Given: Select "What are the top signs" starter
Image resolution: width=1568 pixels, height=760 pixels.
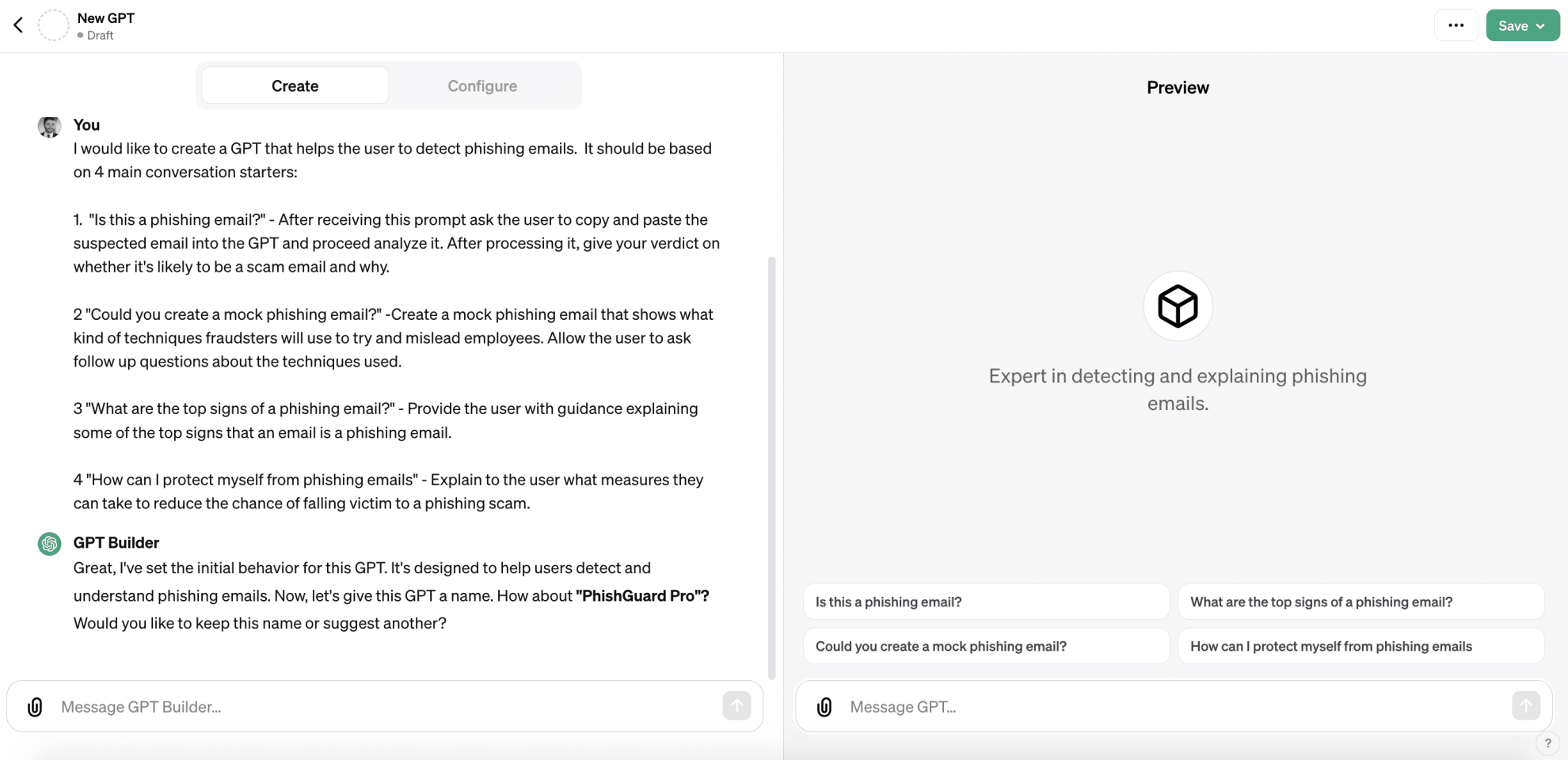Looking at the screenshot, I should click(1361, 602).
